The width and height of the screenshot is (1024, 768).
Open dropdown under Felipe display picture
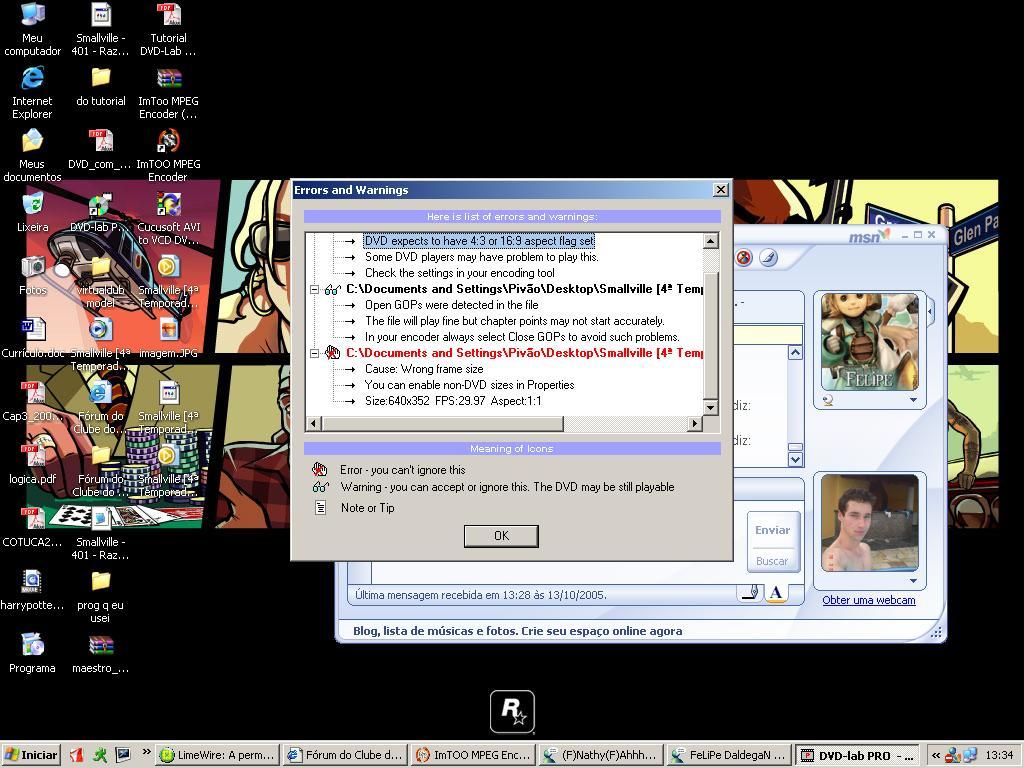[913, 400]
